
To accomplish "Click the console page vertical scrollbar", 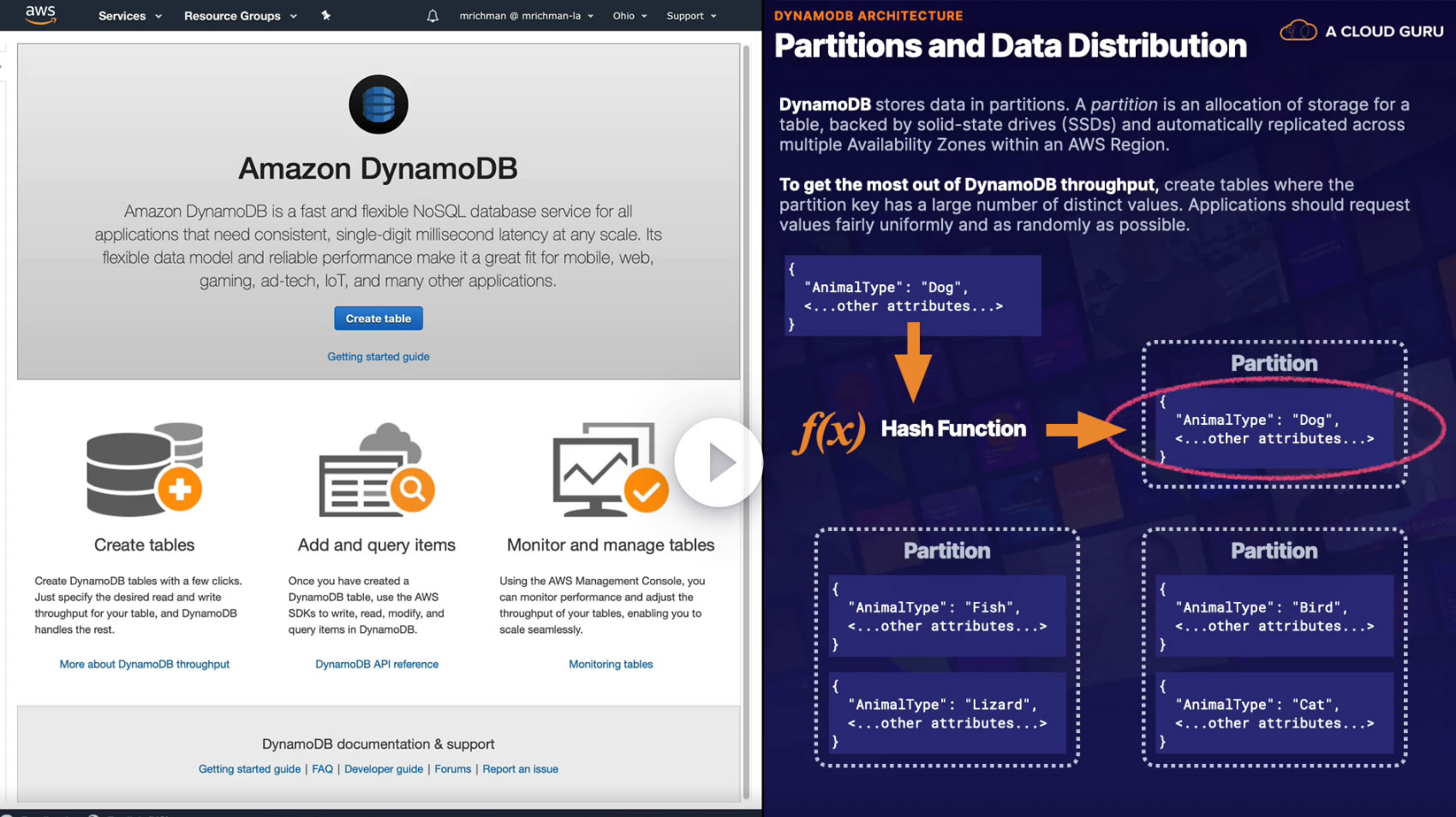I will [746, 420].
